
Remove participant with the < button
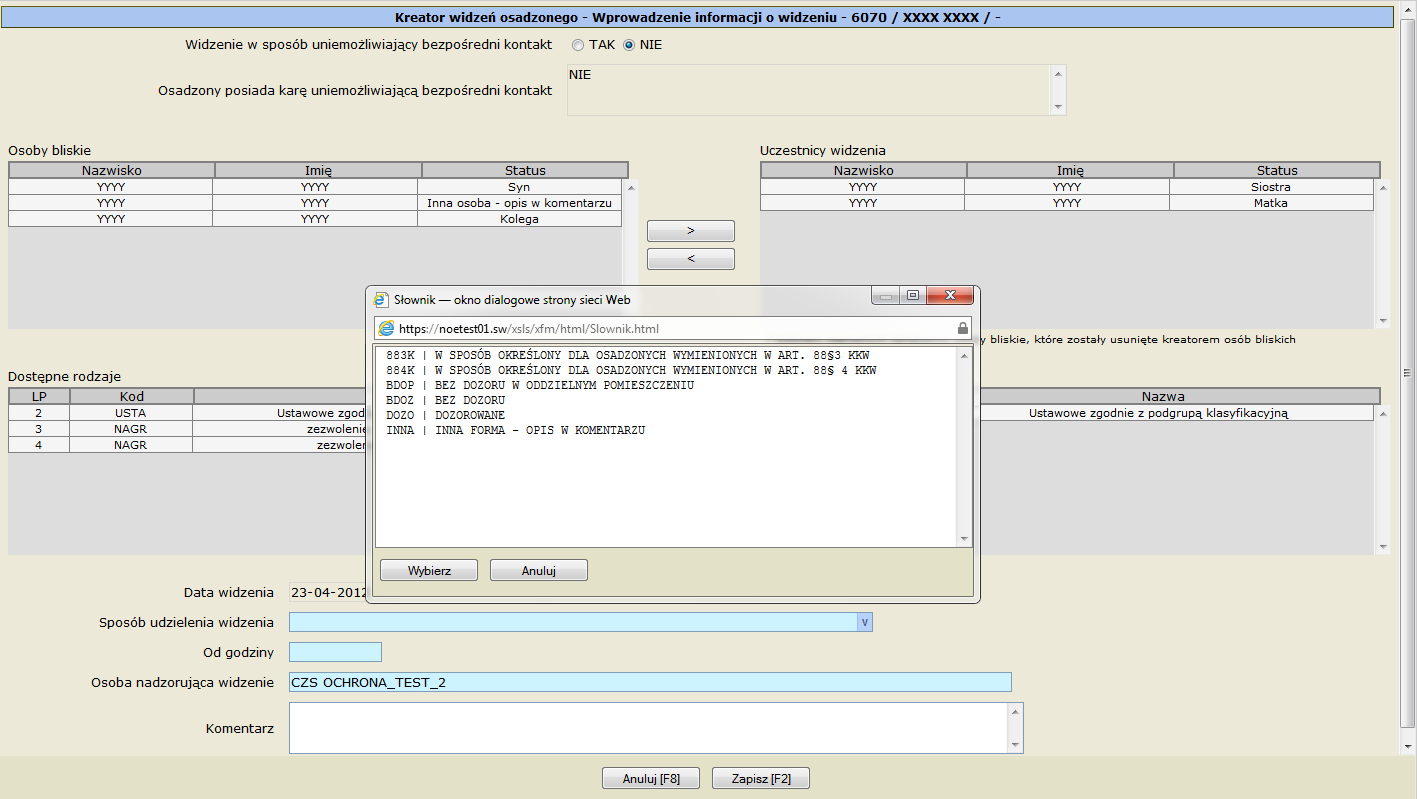point(691,259)
